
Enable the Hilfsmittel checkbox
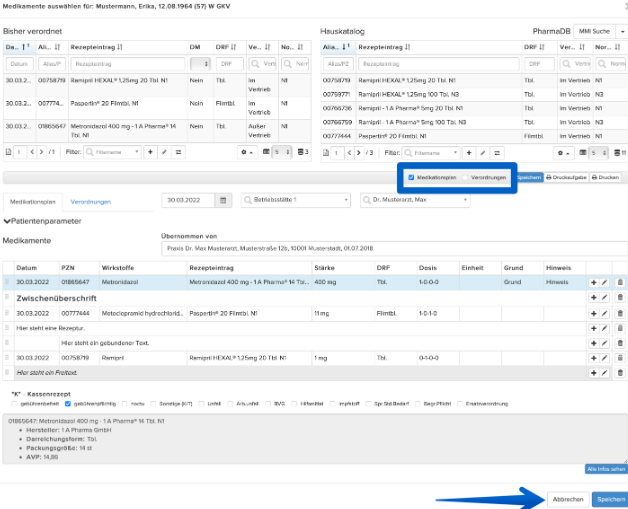pos(294,404)
